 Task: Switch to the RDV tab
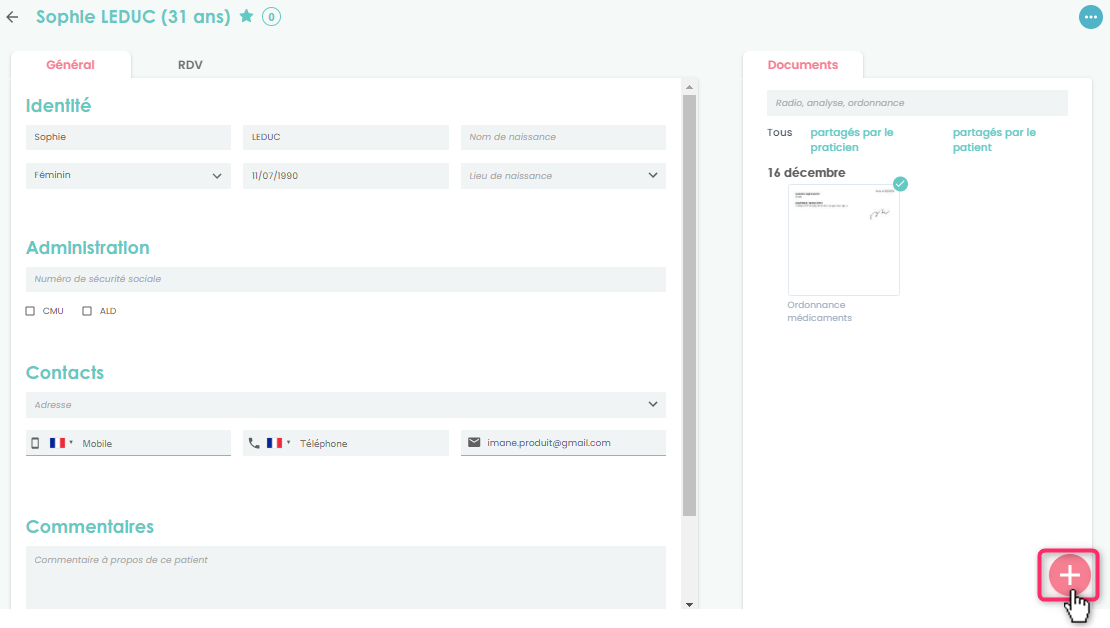[x=190, y=65]
